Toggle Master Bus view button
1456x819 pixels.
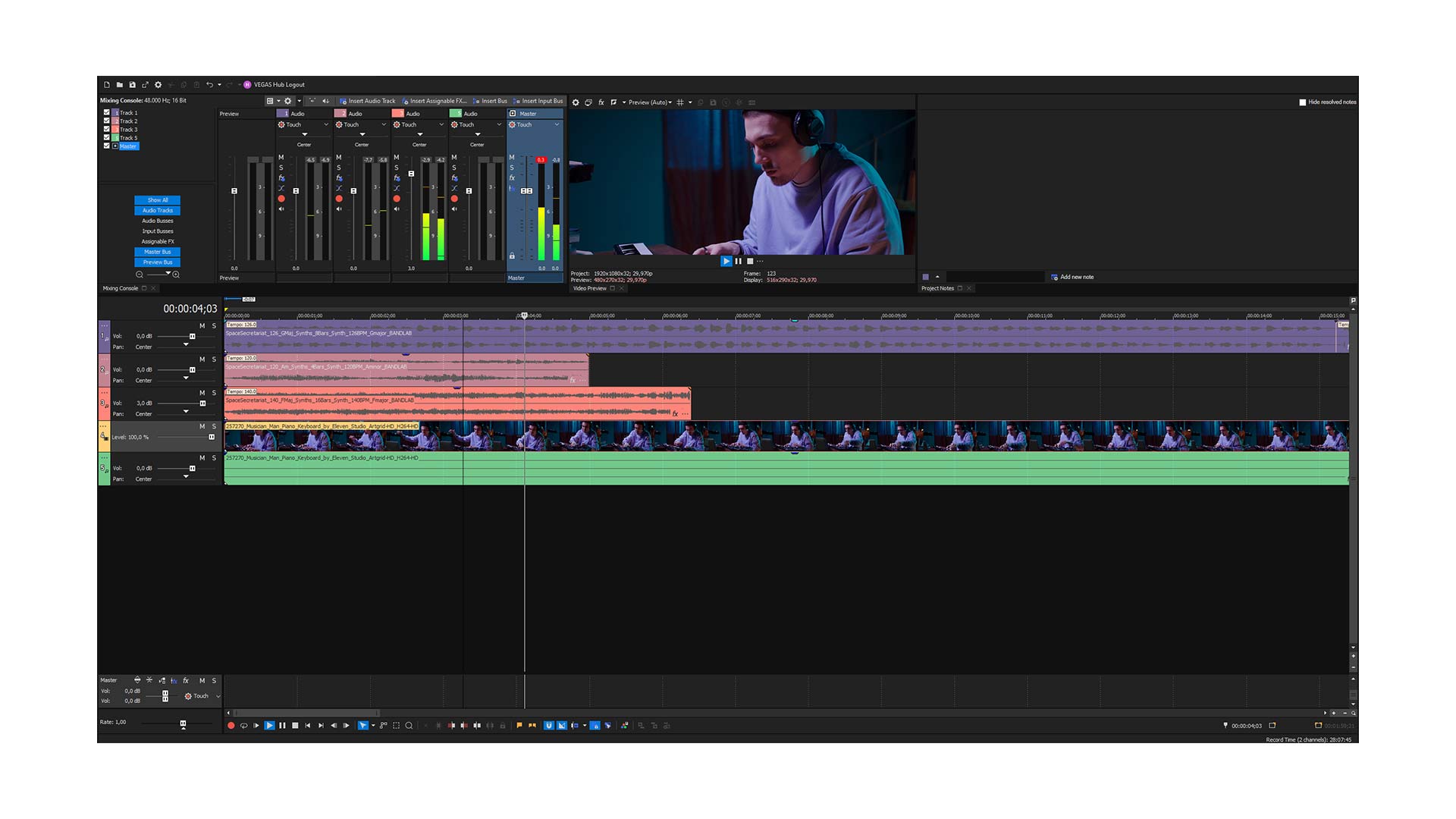click(x=158, y=252)
